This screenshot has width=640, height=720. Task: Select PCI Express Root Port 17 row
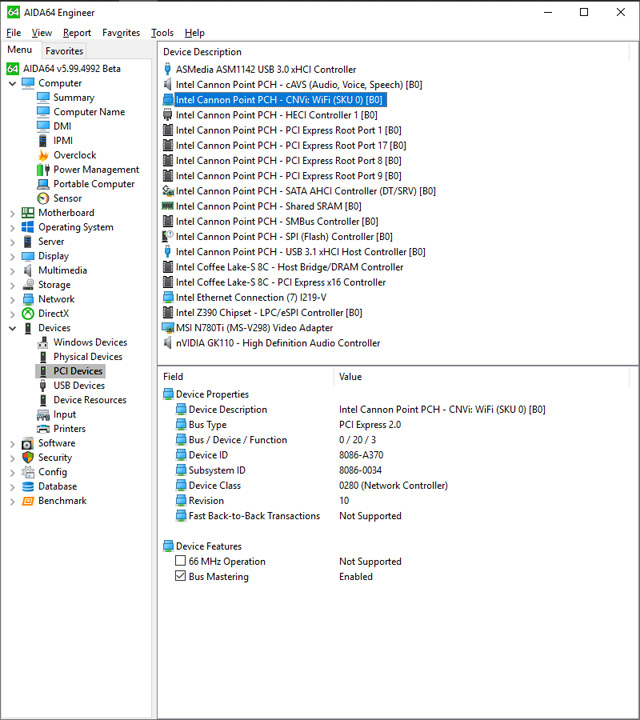coord(291,146)
